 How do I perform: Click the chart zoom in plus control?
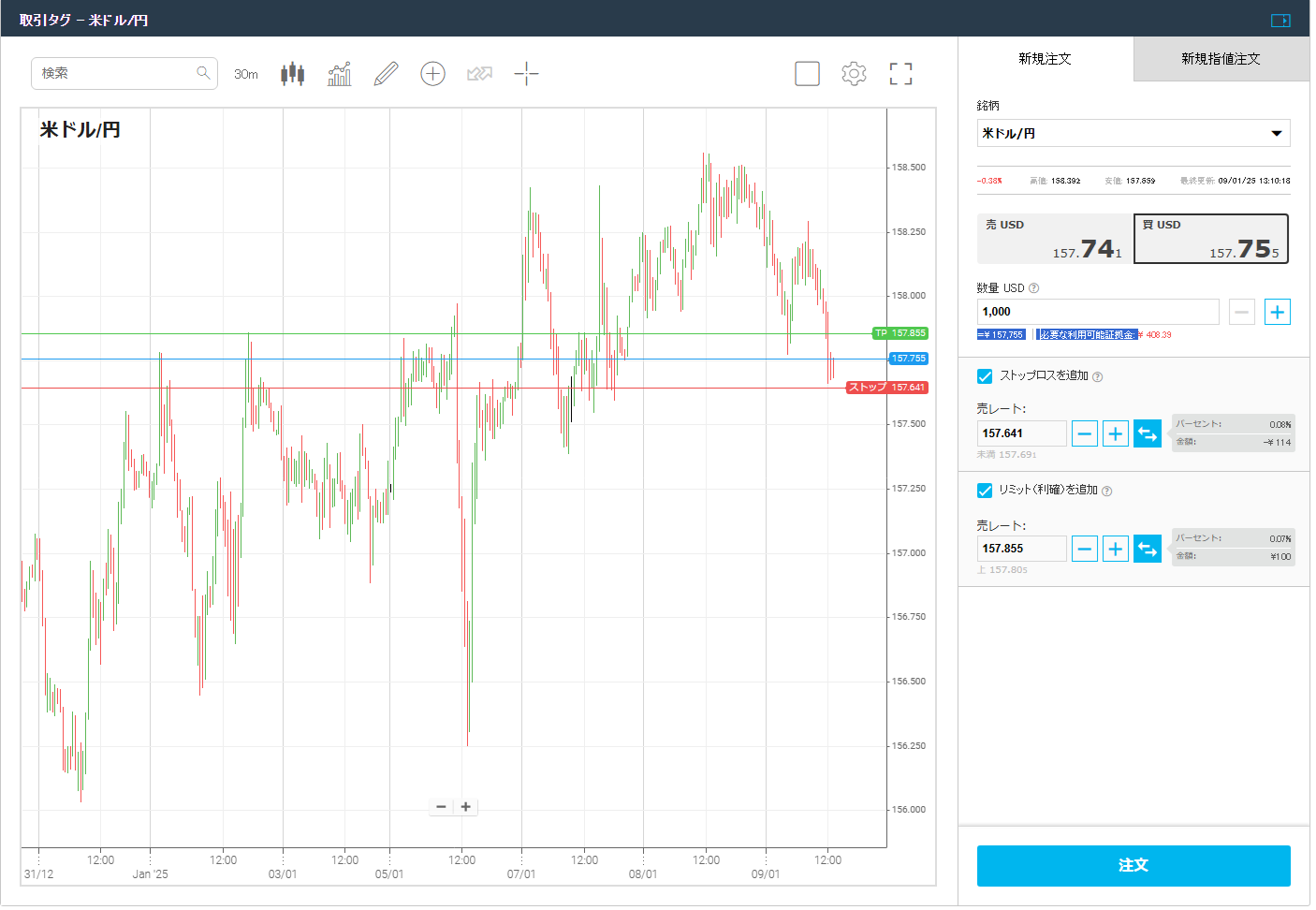tap(465, 807)
